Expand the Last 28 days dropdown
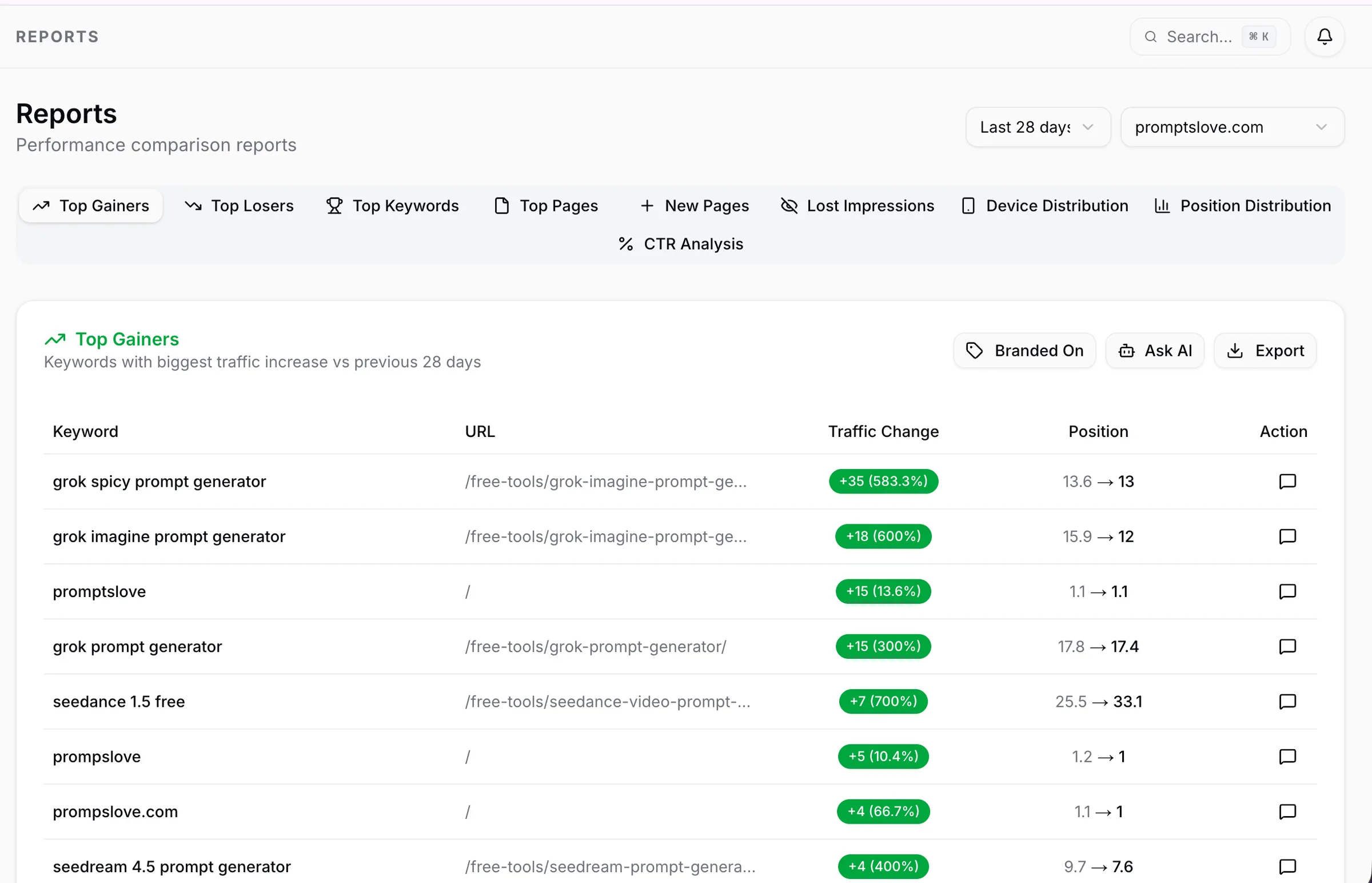1372x883 pixels. pyautogui.click(x=1038, y=127)
